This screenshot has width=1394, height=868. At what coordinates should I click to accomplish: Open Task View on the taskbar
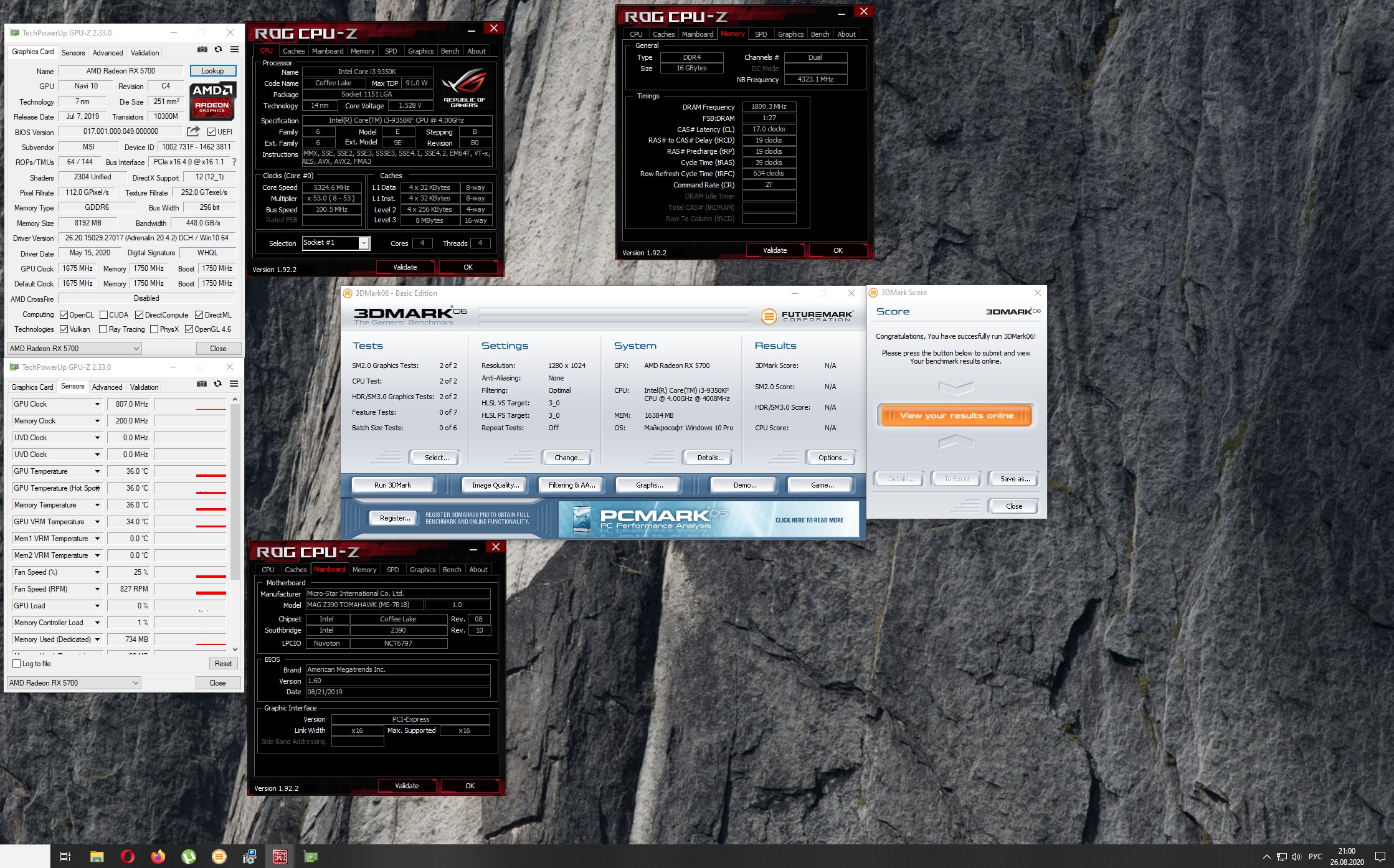coord(65,857)
